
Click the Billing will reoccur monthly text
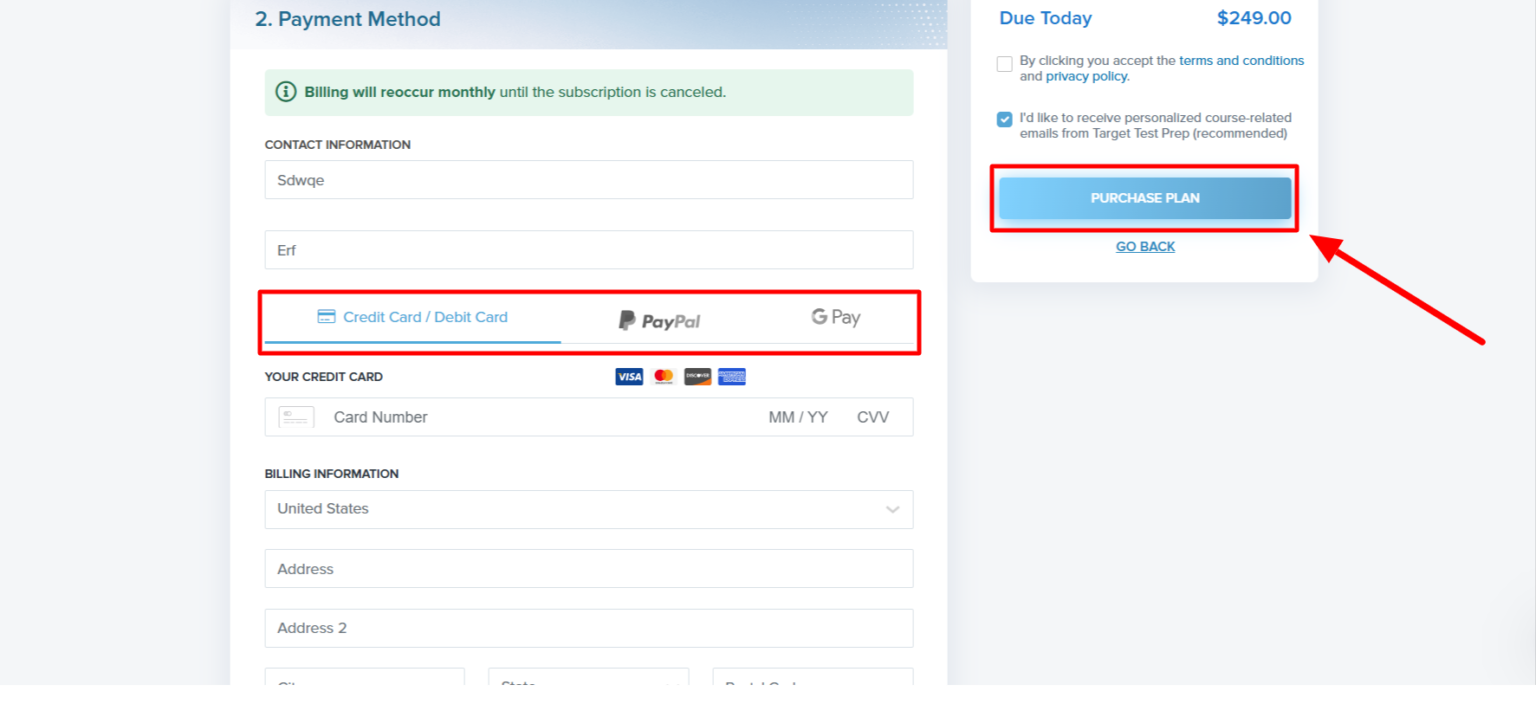tap(400, 92)
